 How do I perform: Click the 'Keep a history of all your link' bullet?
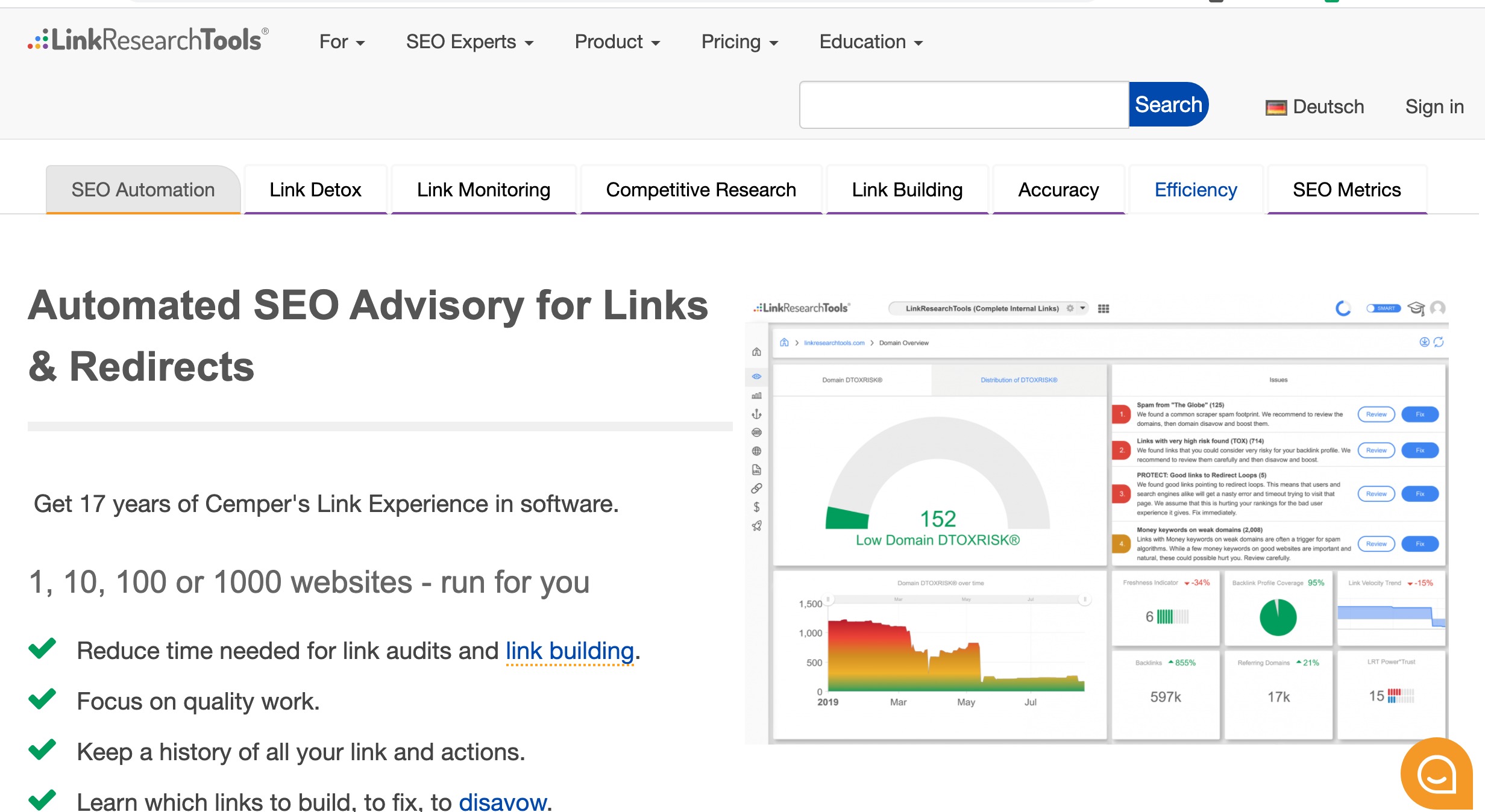(301, 752)
